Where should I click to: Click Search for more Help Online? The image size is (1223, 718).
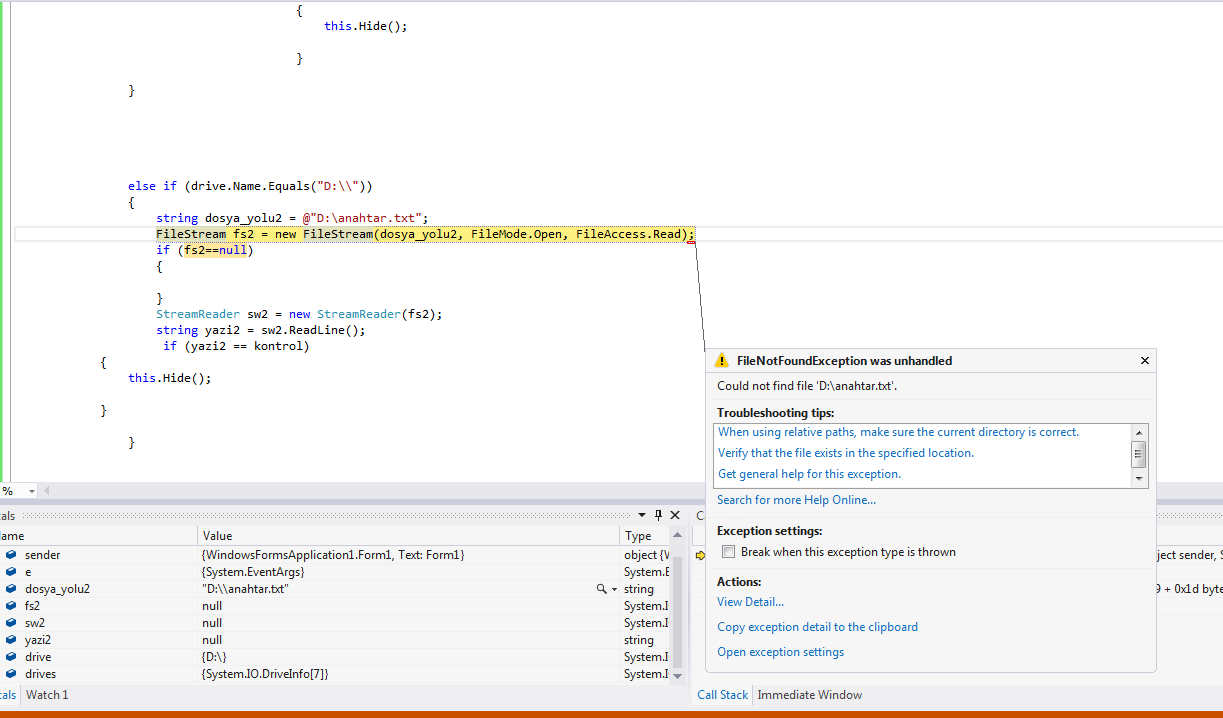pyautogui.click(x=796, y=500)
